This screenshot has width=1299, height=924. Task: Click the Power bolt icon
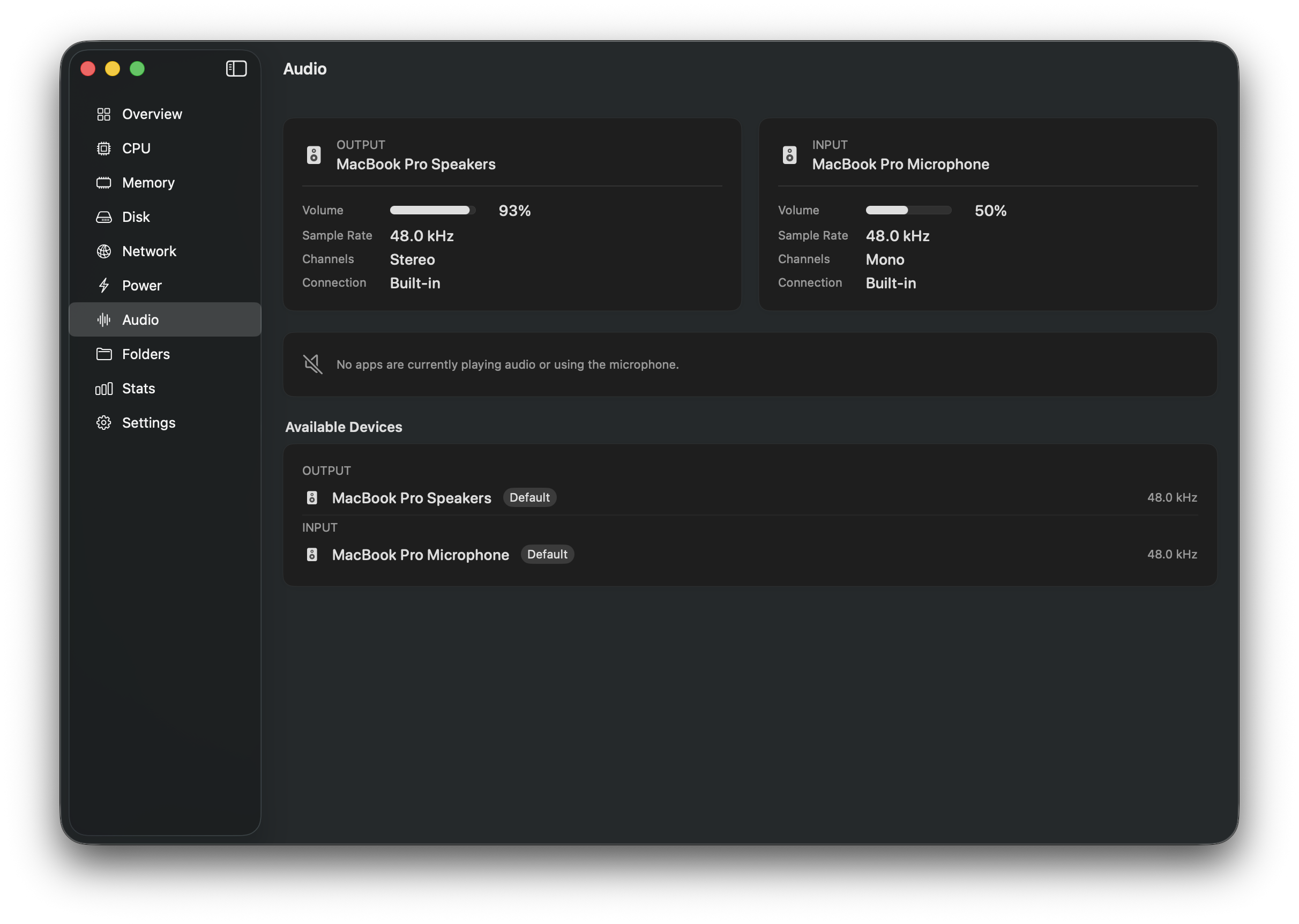click(x=103, y=286)
